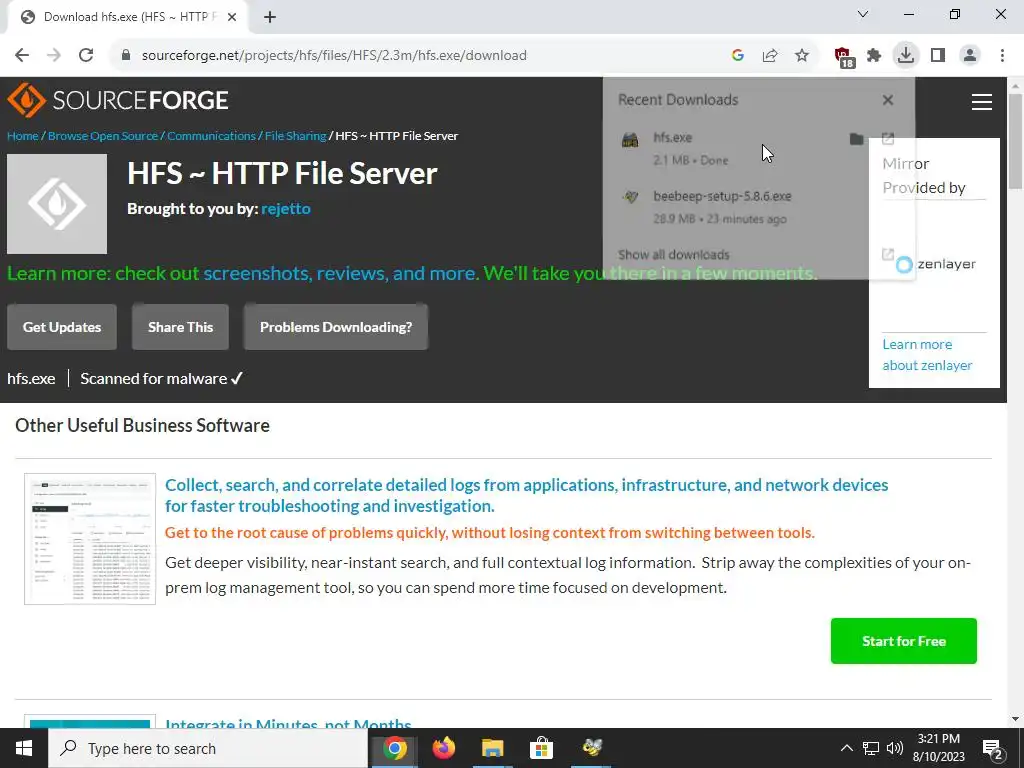Show hfs.exe in folder icon
1024x768 pixels.
pyautogui.click(x=856, y=138)
